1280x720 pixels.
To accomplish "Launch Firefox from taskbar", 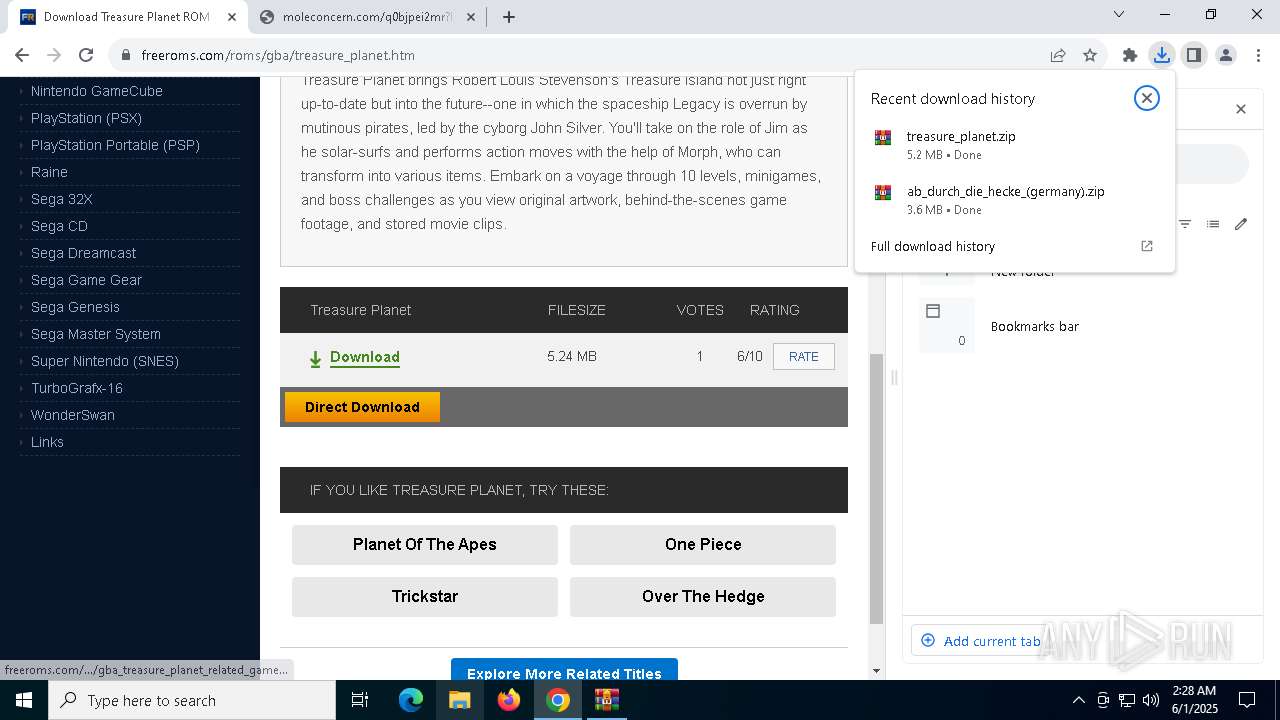I will pyautogui.click(x=509, y=700).
